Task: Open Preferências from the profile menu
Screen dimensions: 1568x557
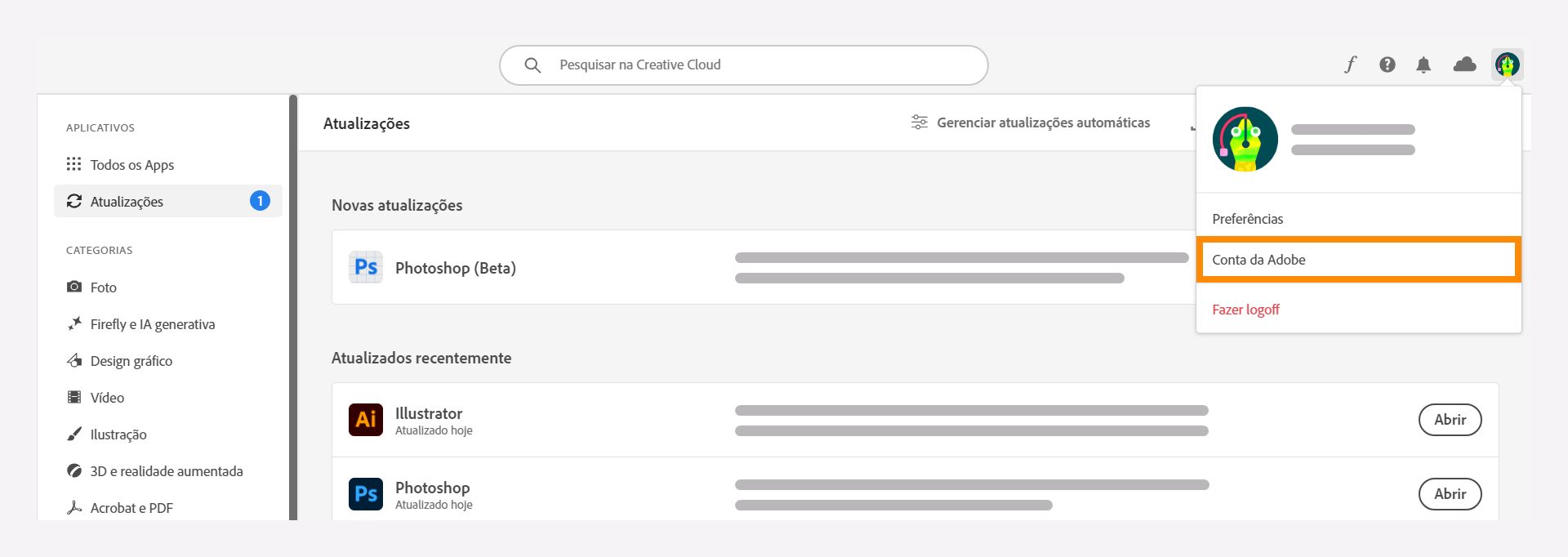Action: [1247, 219]
